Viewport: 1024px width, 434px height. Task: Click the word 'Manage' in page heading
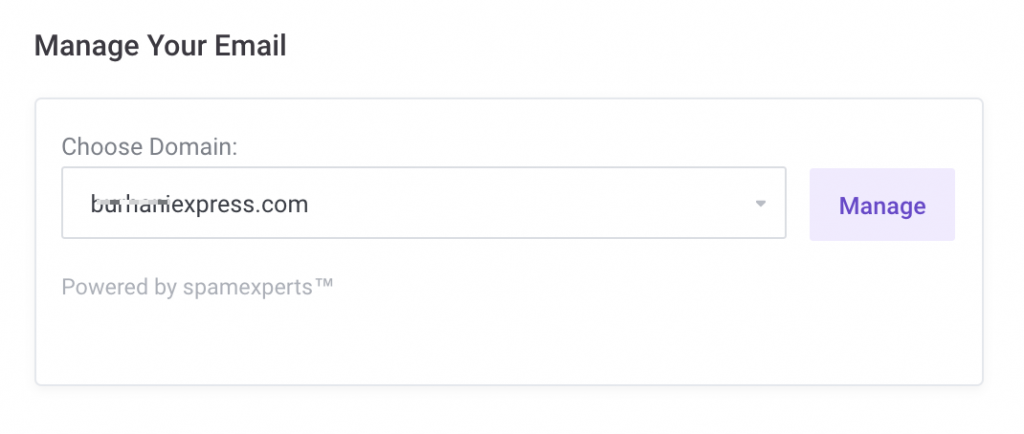point(85,46)
